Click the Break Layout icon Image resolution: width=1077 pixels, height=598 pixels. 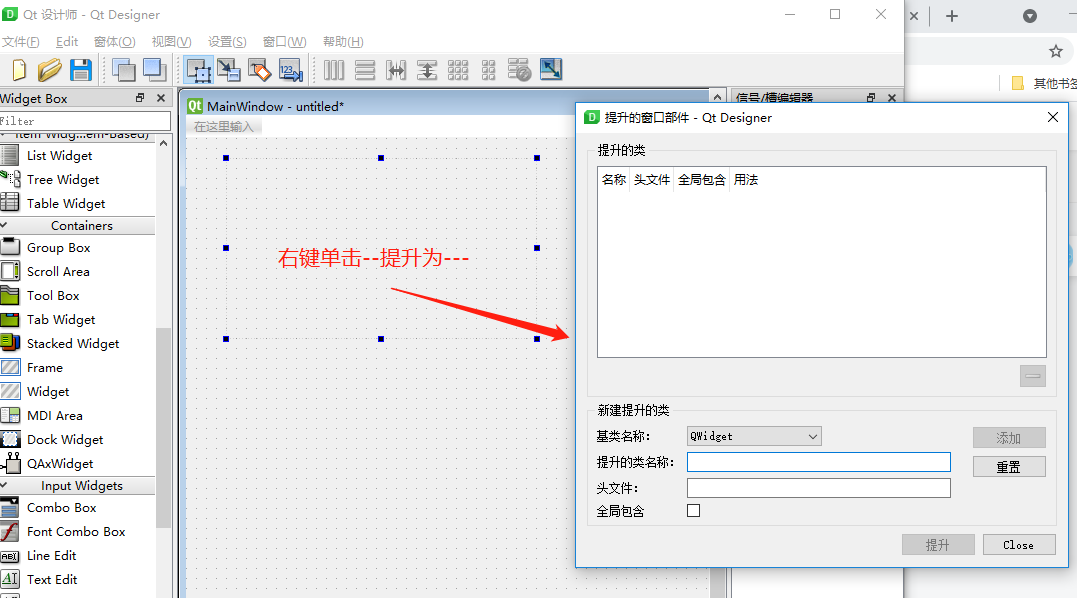tap(519, 70)
